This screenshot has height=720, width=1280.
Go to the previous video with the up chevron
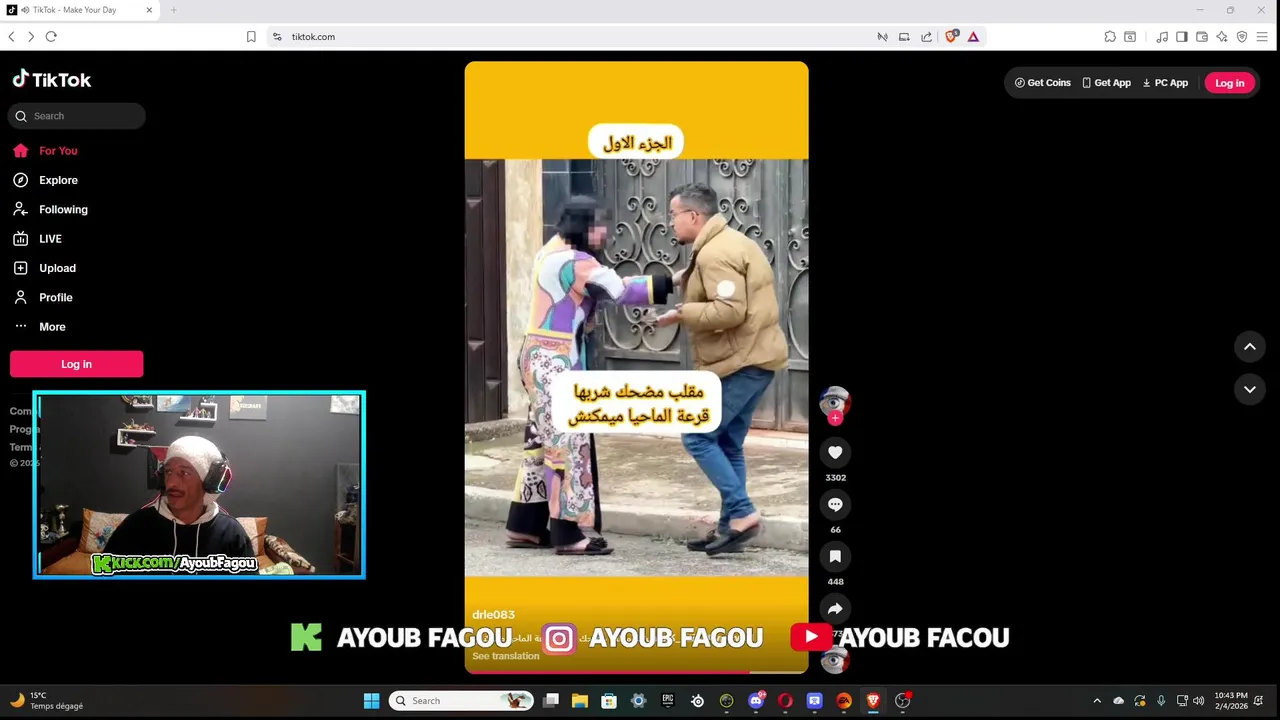tap(1250, 347)
